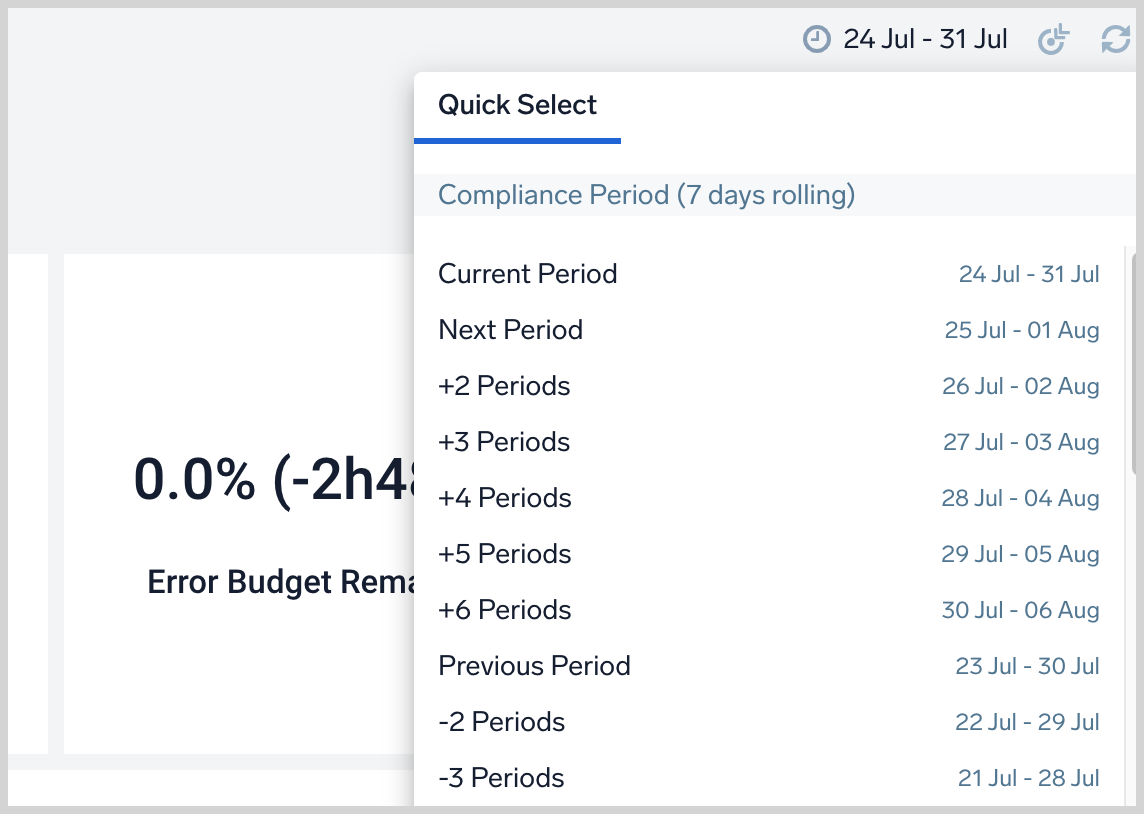Choose +4 Periods (28 Jul - 04 Aug)
Screen dimensions: 1144x814
pos(505,498)
